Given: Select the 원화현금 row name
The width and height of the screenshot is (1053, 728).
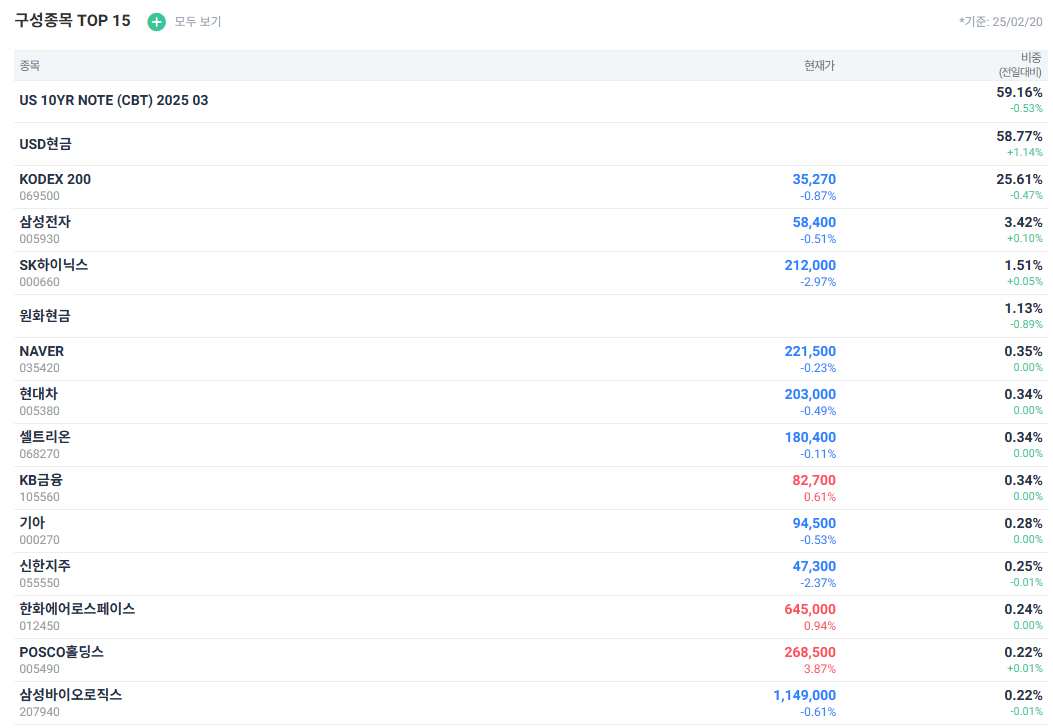Looking at the screenshot, I should [45, 316].
